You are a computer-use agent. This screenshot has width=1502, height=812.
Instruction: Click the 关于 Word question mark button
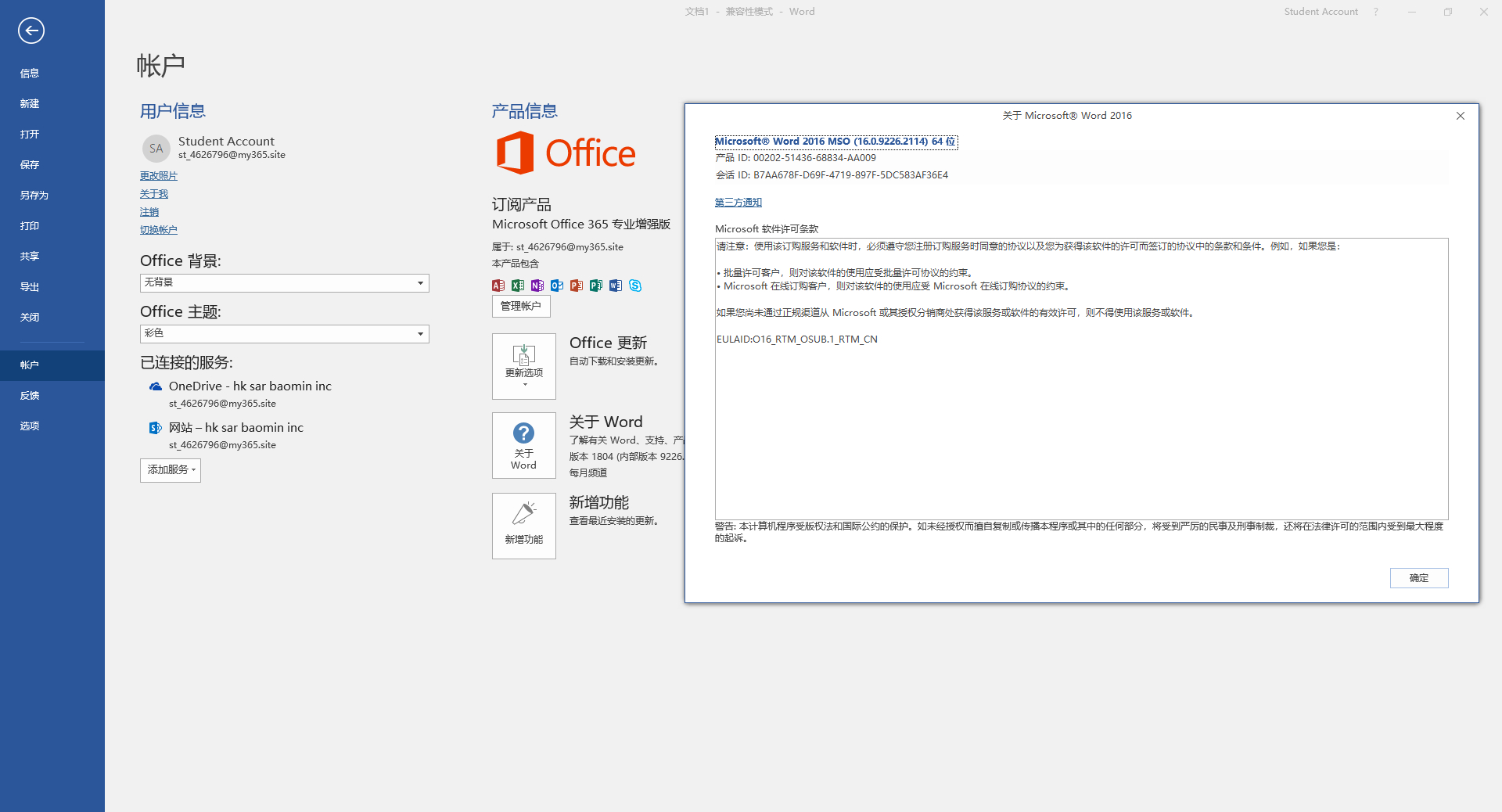524,445
